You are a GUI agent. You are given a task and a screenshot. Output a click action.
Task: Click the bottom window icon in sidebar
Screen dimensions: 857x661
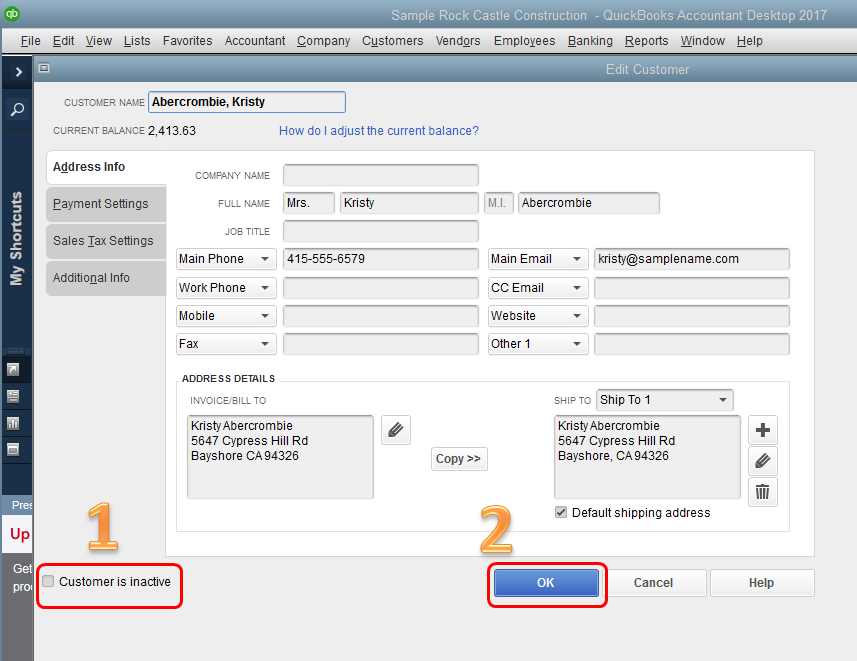[13, 449]
